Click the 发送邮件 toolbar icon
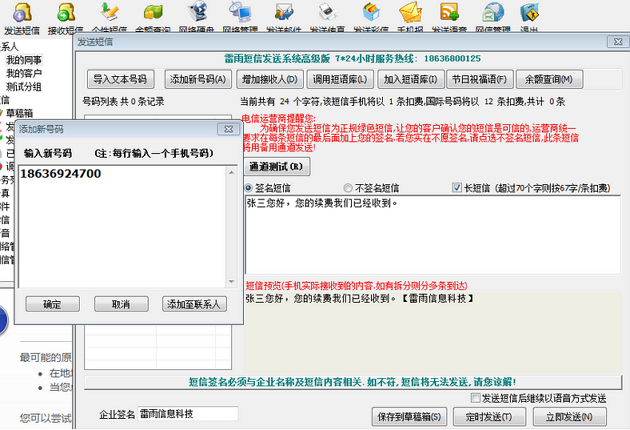 click(284, 15)
